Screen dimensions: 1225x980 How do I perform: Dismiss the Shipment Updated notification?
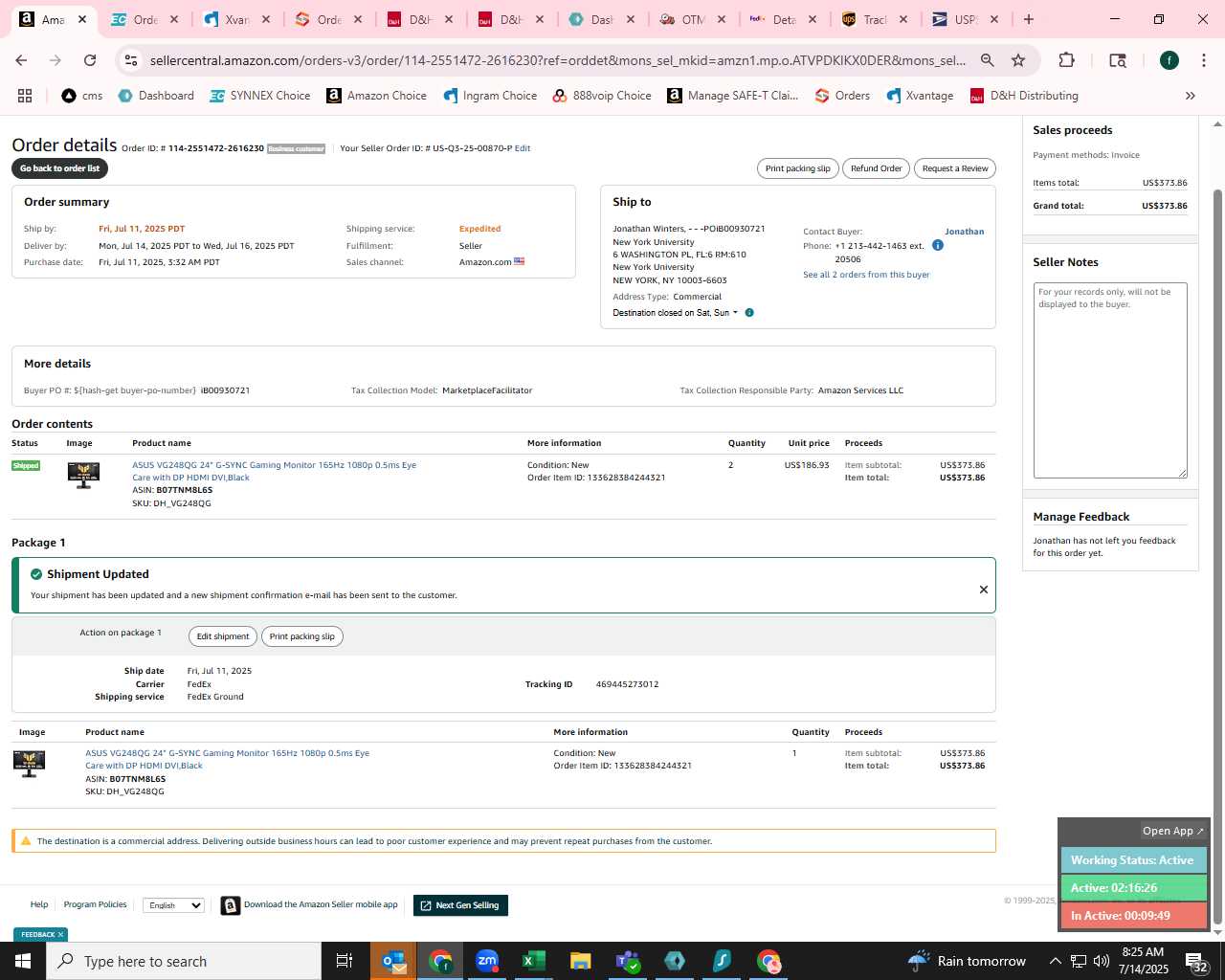(x=983, y=590)
